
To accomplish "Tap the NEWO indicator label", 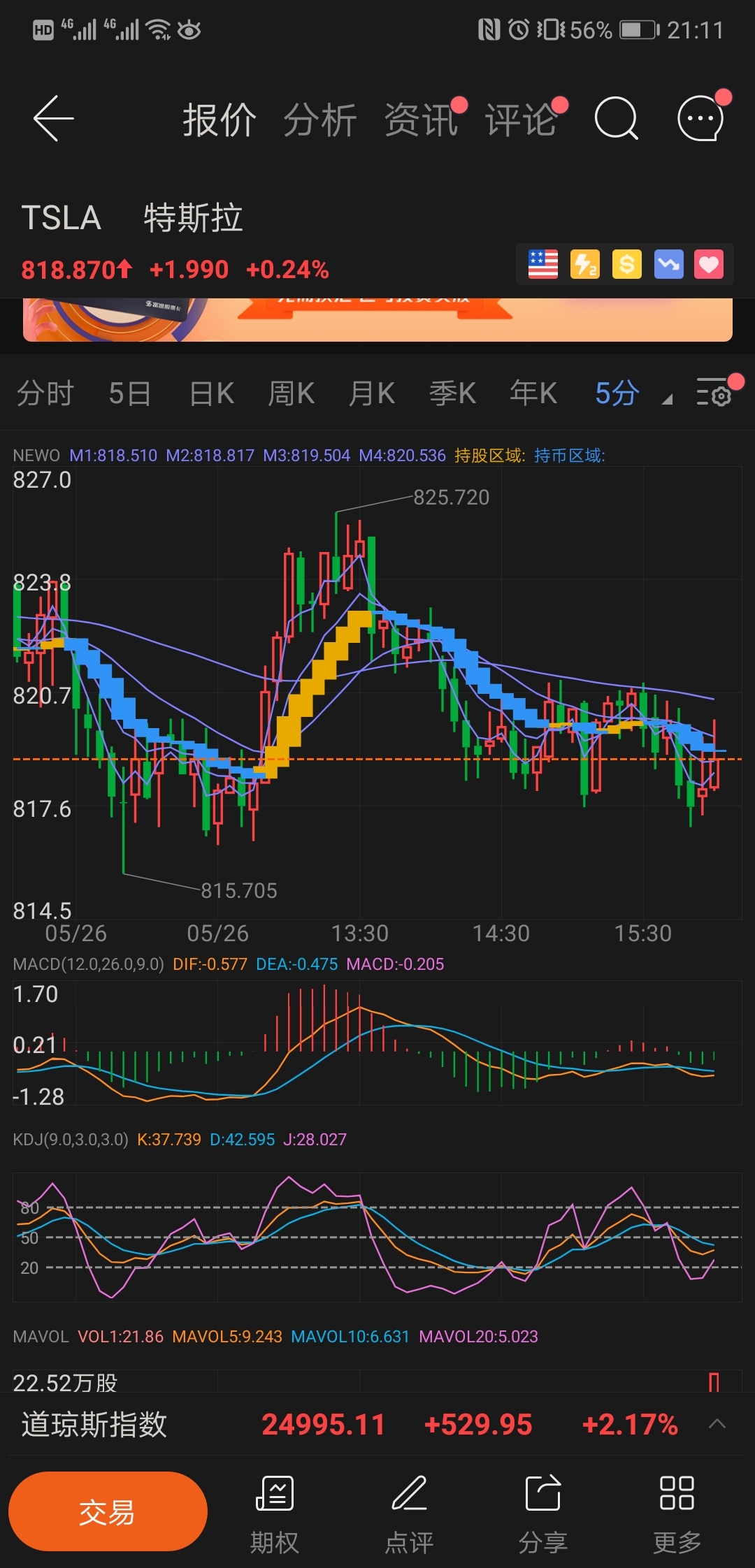I will pyautogui.click(x=36, y=456).
